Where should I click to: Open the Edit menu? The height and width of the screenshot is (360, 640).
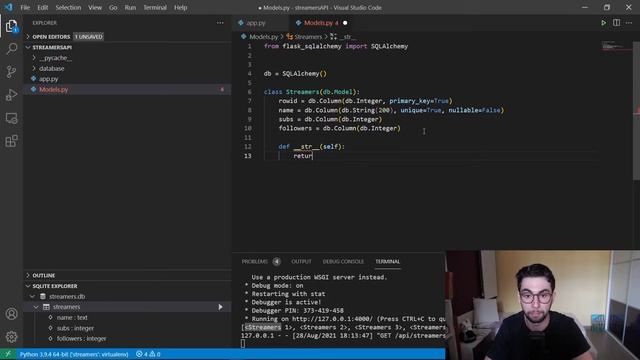(42, 7)
